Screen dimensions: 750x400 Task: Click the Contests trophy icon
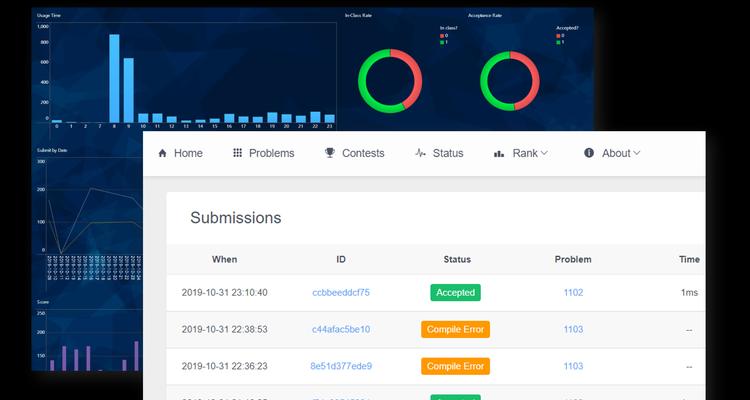(330, 153)
